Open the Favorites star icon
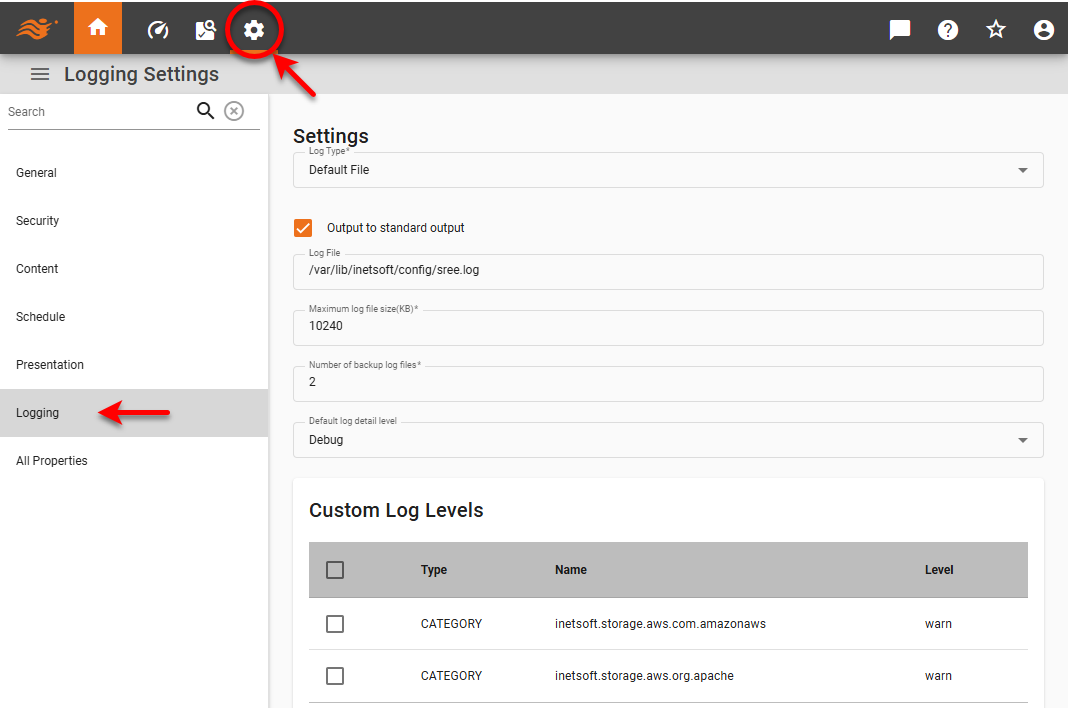Screen dimensions: 1068x708 tap(995, 29)
